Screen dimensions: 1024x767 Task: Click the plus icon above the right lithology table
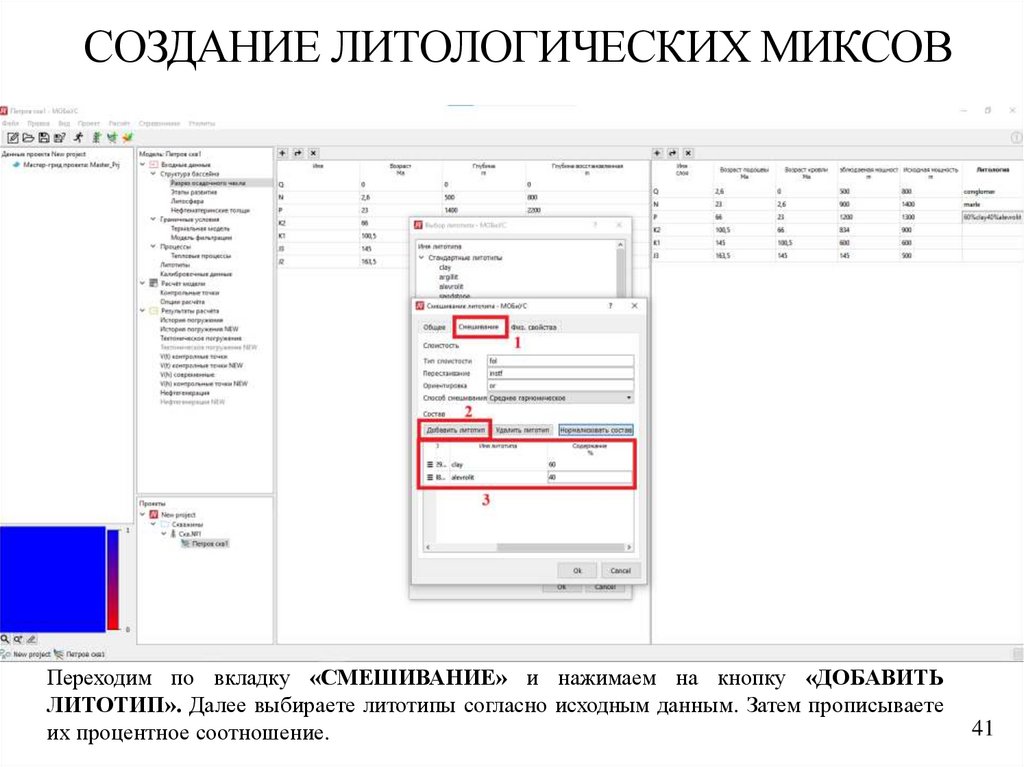coord(657,153)
